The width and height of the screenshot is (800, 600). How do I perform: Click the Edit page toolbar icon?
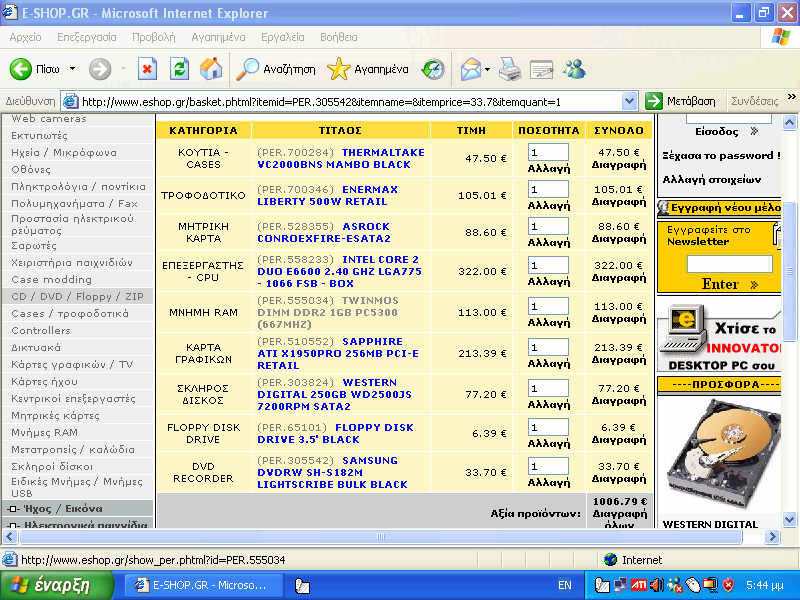click(541, 69)
